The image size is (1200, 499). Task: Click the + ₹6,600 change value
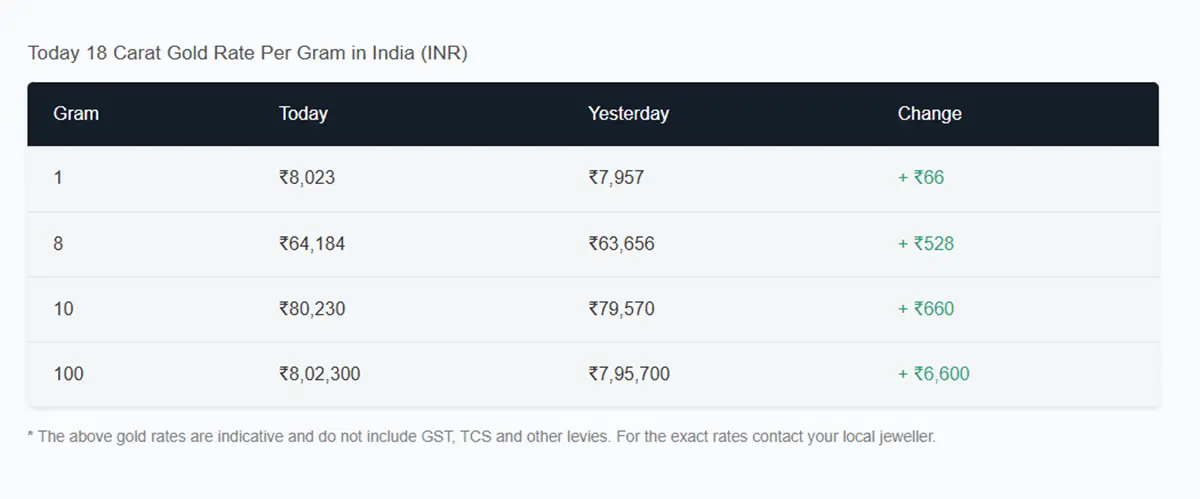(934, 374)
